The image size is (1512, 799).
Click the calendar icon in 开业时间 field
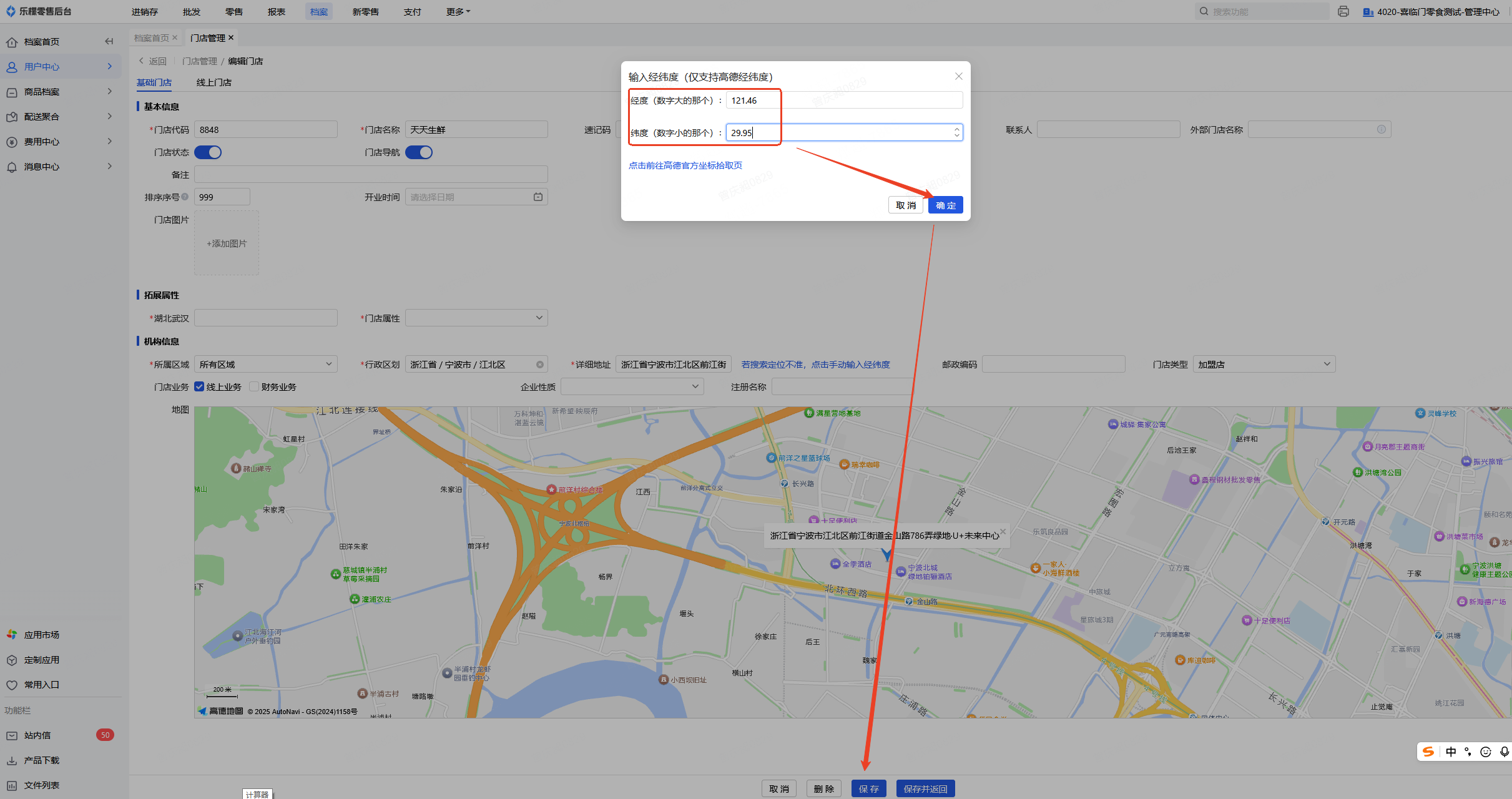pyautogui.click(x=538, y=197)
